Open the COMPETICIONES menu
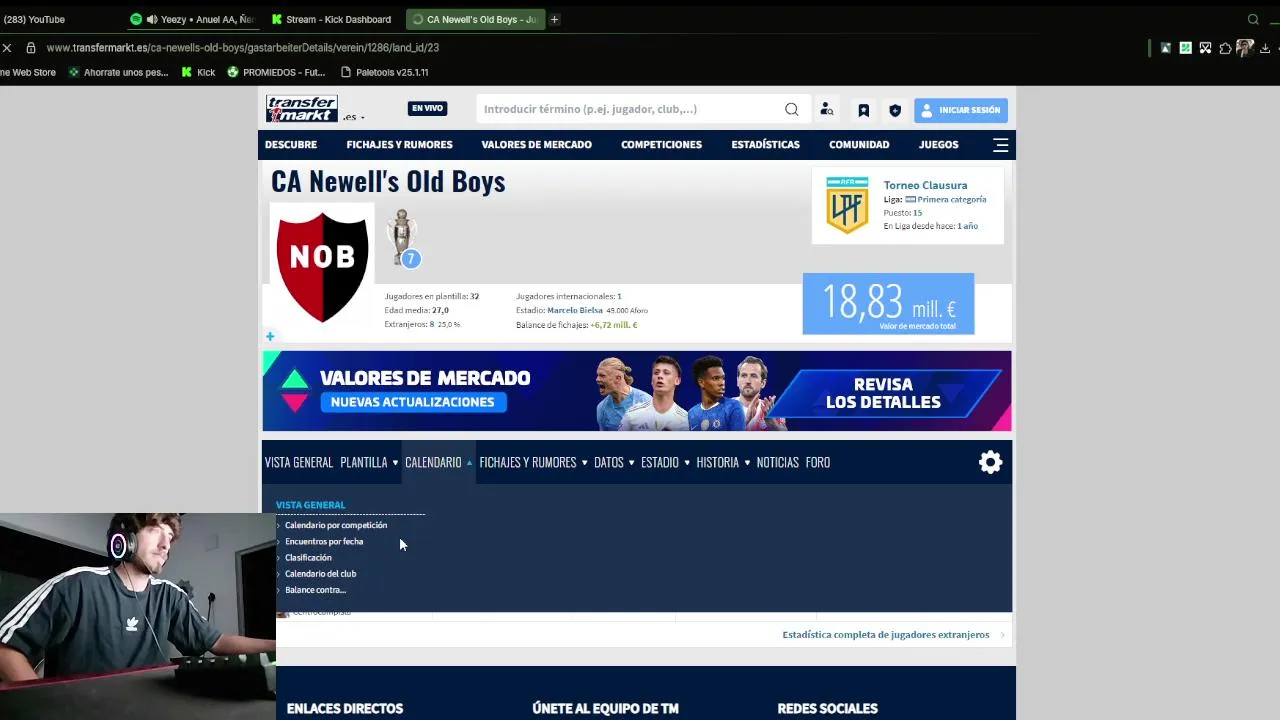The height and width of the screenshot is (720, 1280). 661,144
